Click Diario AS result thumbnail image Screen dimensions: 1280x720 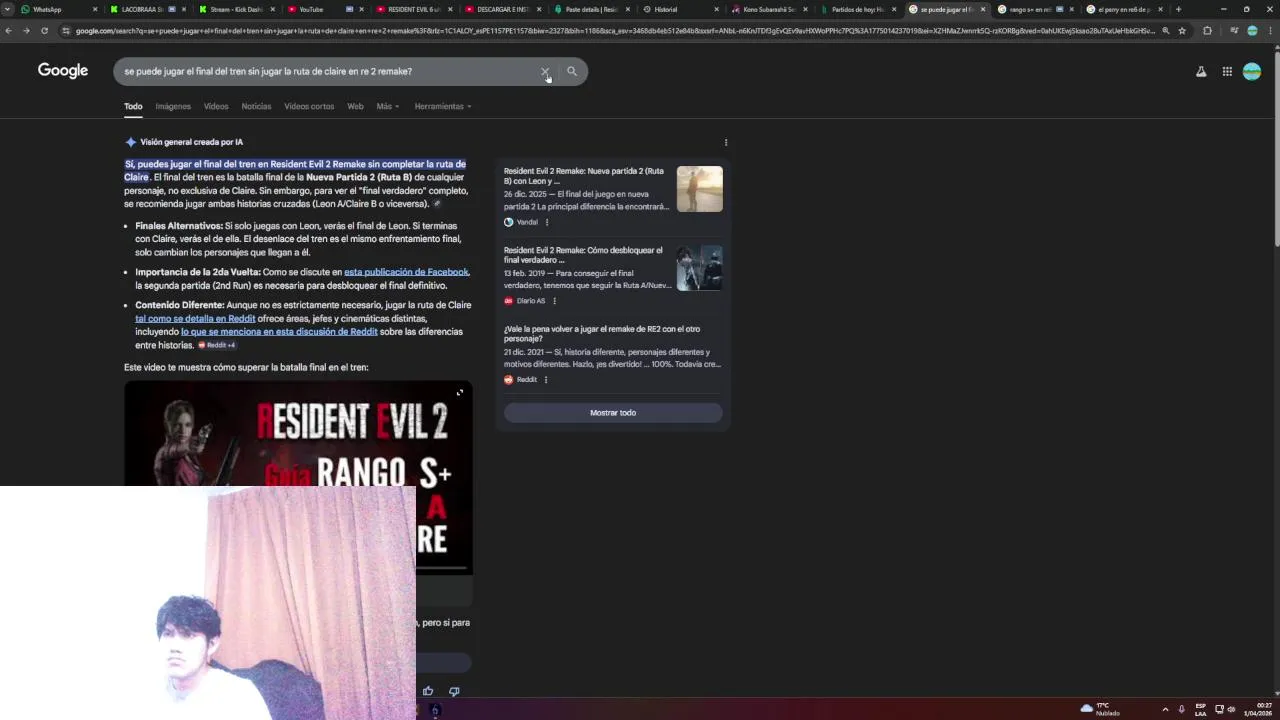coord(699,268)
